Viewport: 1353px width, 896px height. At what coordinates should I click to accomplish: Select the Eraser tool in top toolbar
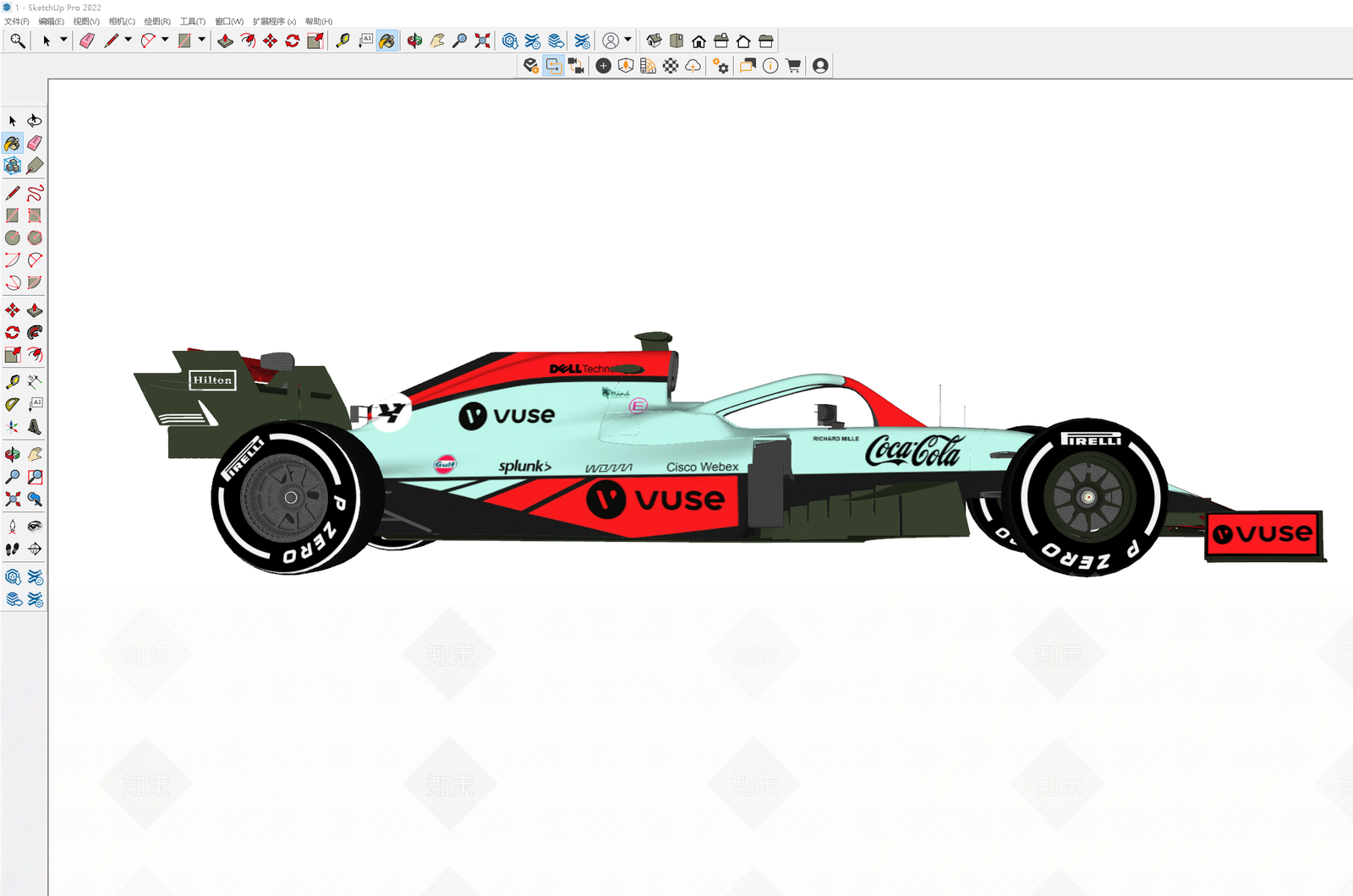[x=87, y=41]
